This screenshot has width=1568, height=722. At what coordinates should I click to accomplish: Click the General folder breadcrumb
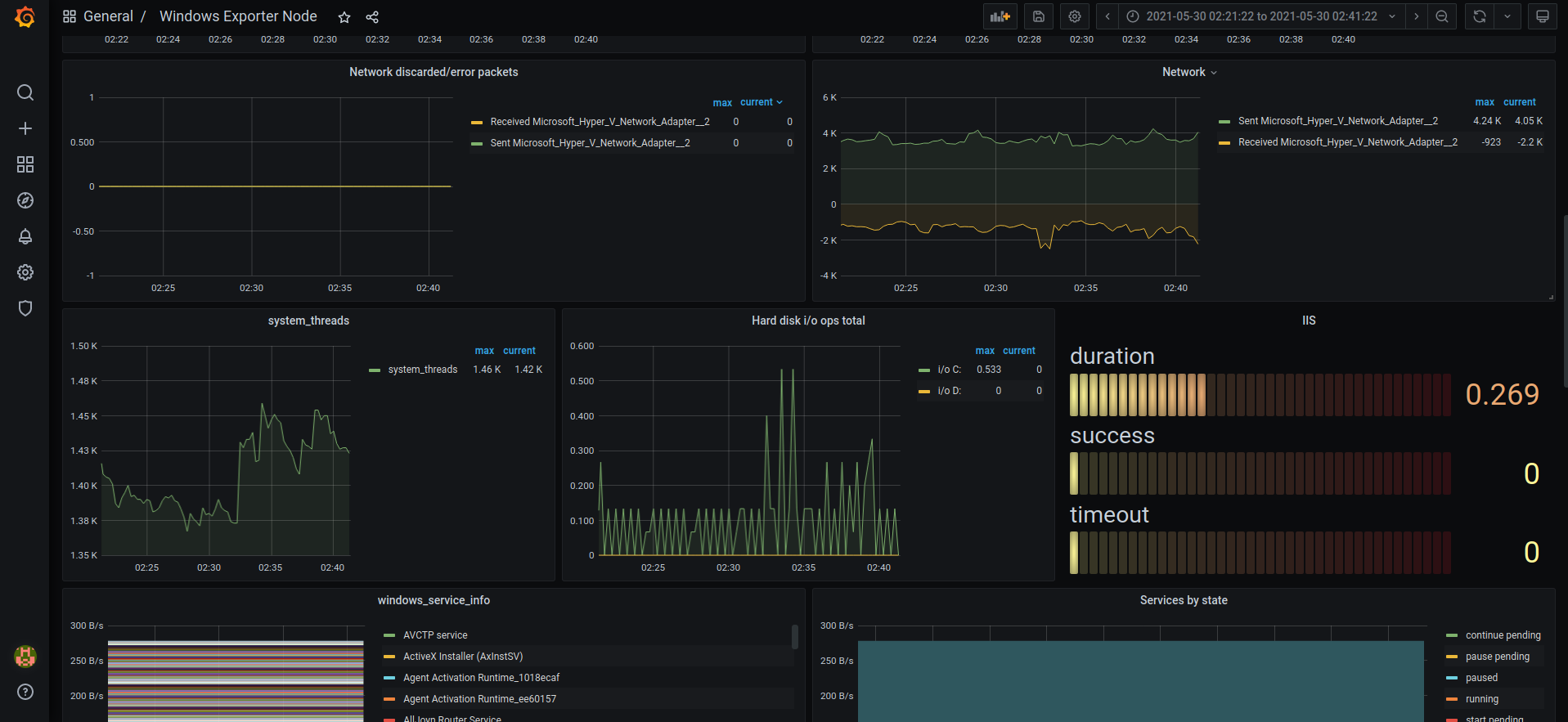(108, 16)
